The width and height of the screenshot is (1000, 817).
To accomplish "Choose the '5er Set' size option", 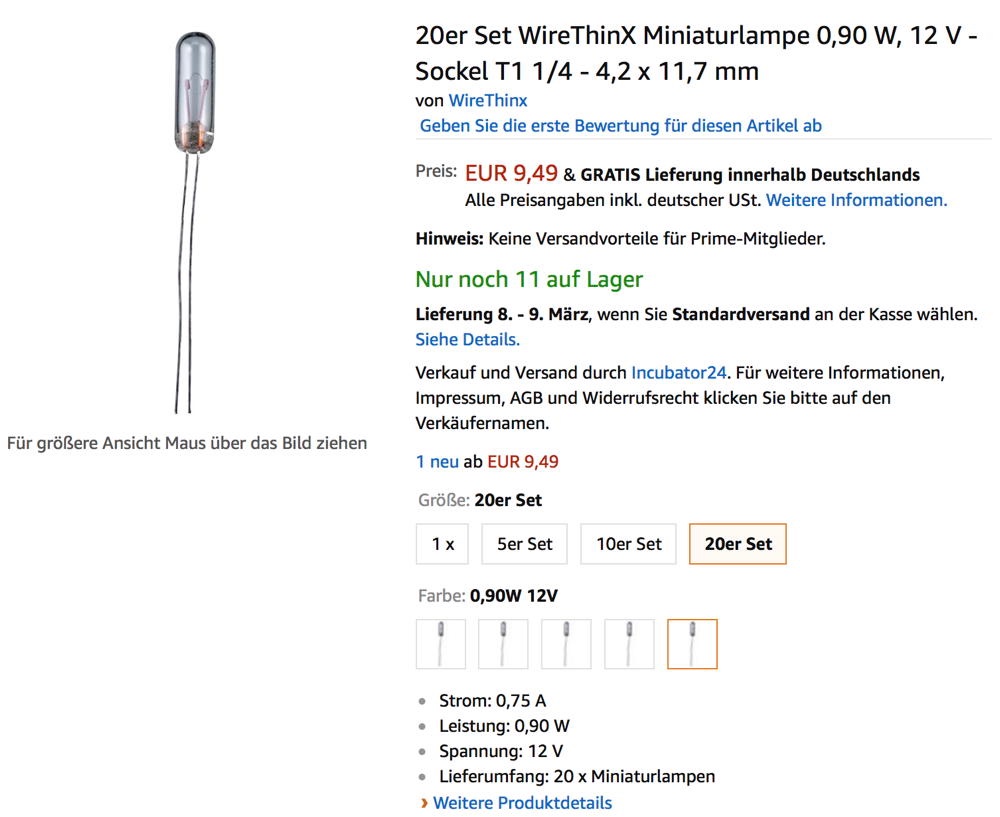I will click(x=525, y=544).
